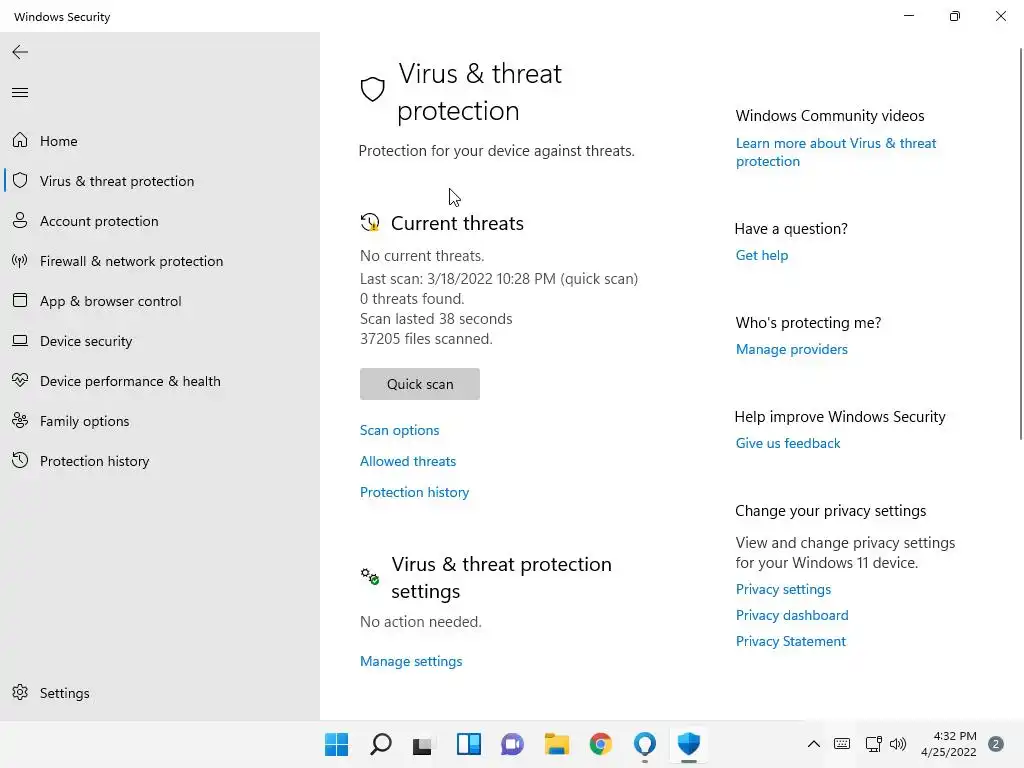Open Settings gear at sidebar bottom
The width and height of the screenshot is (1024, 768).
coord(20,693)
